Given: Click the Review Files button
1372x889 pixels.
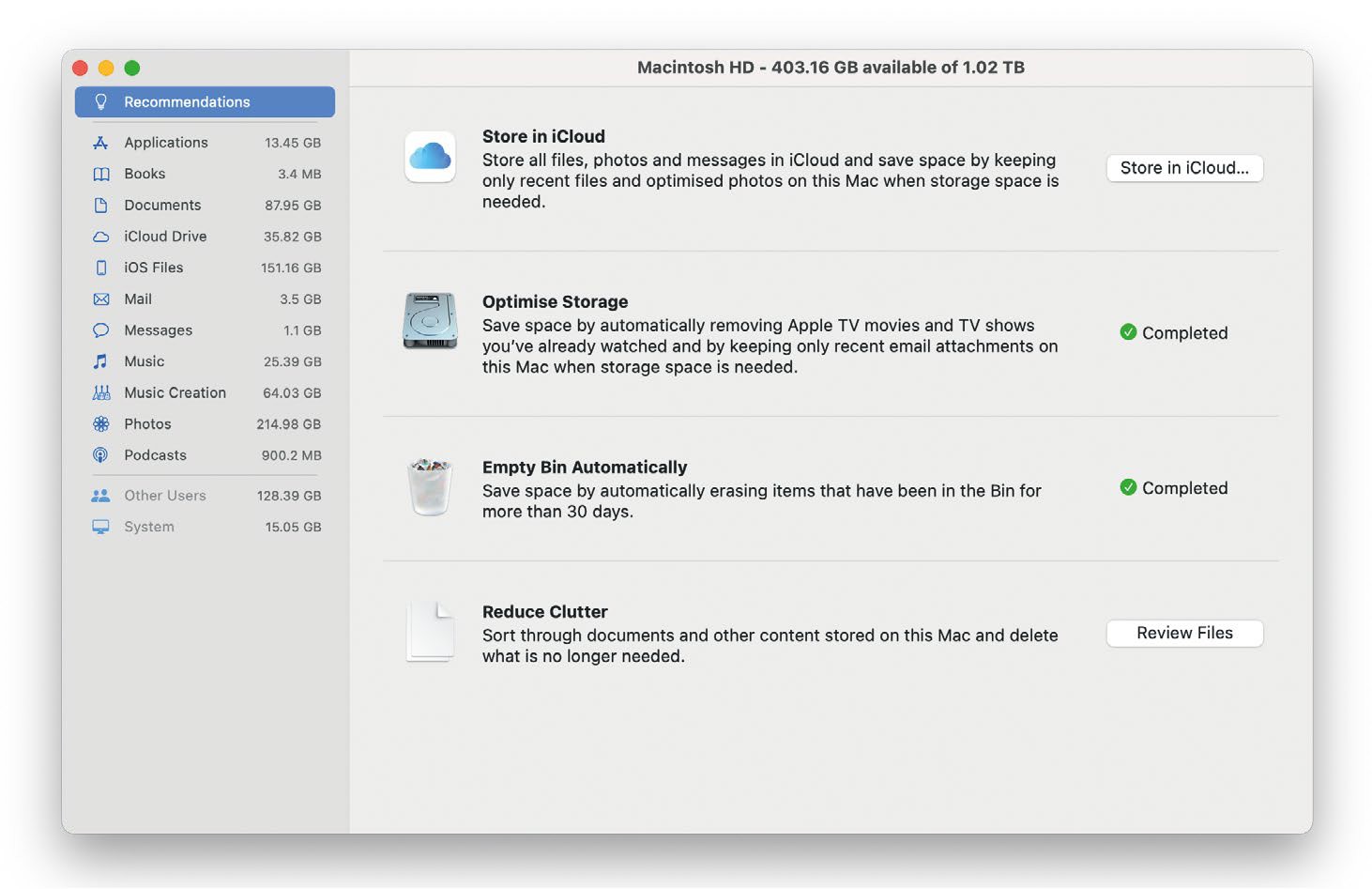Looking at the screenshot, I should pos(1184,634).
